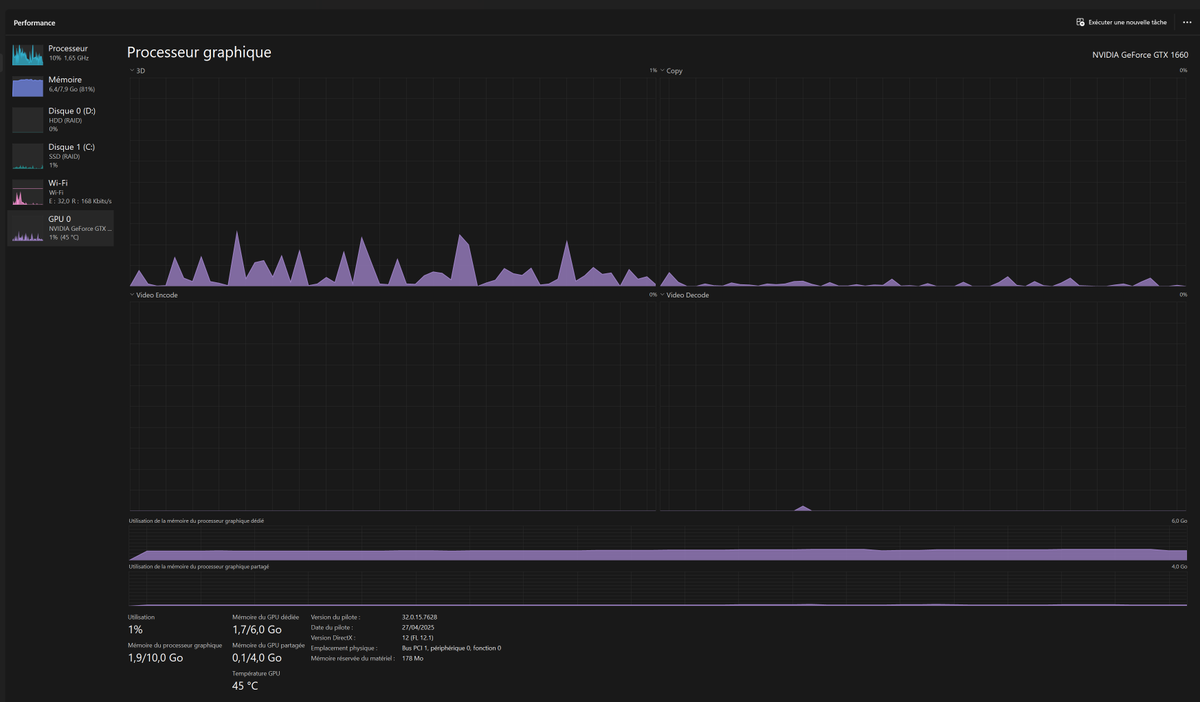Click Exécuter une nouvelle tâche

1121,22
